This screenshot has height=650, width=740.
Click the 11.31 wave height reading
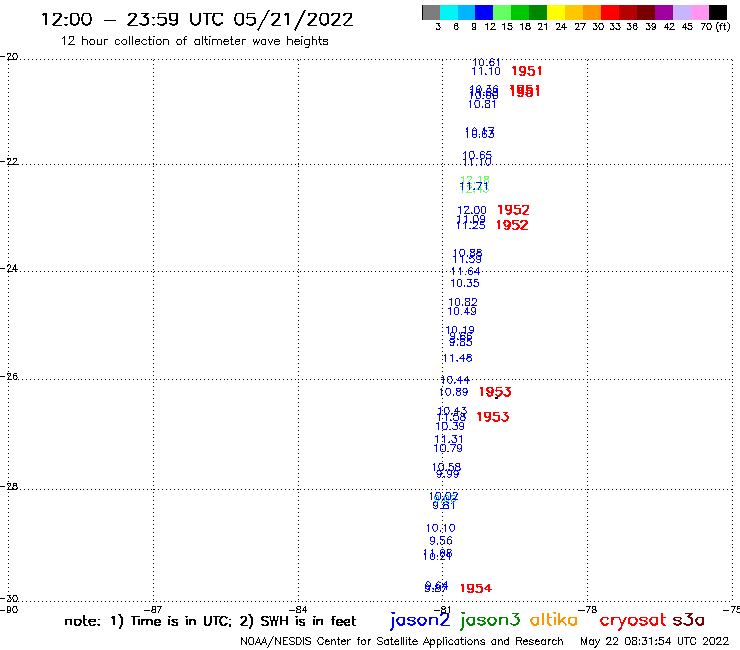coord(449,439)
